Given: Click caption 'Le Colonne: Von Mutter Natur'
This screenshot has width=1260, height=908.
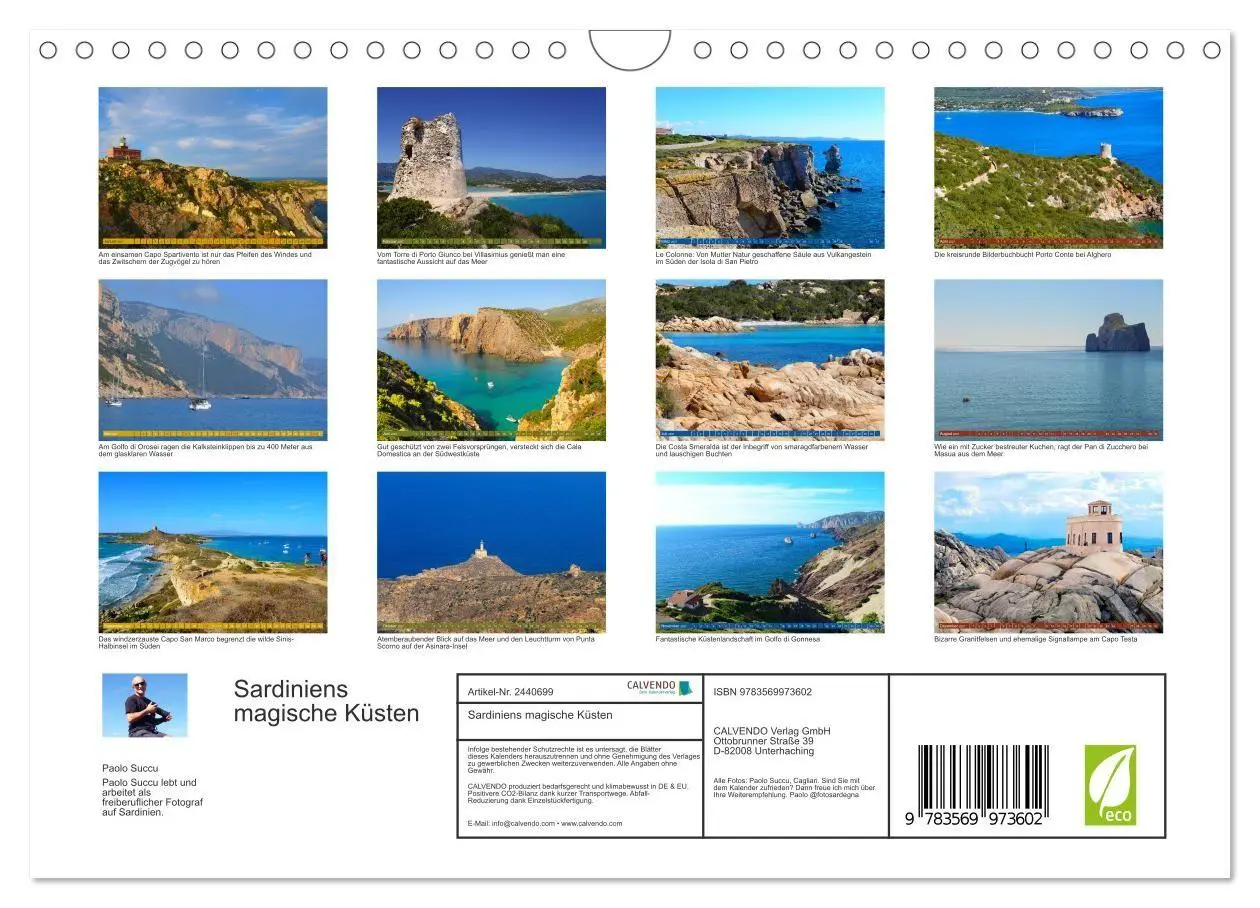Looking at the screenshot, I should click(x=763, y=258).
